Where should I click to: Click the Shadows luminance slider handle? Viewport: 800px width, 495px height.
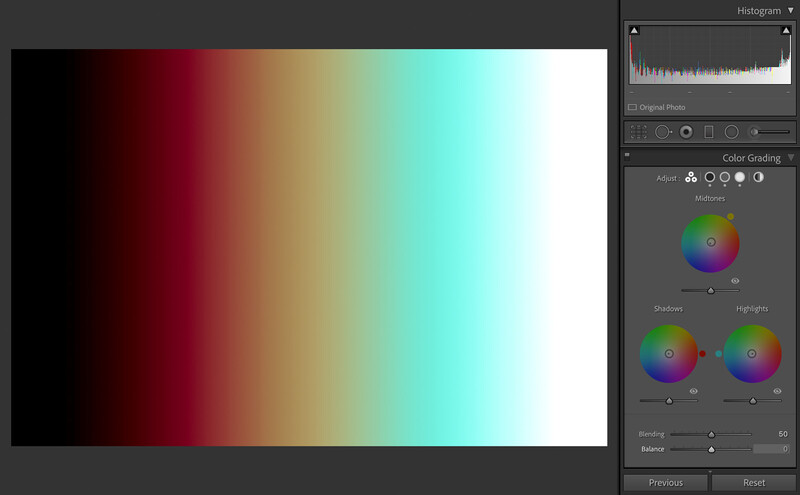669,401
